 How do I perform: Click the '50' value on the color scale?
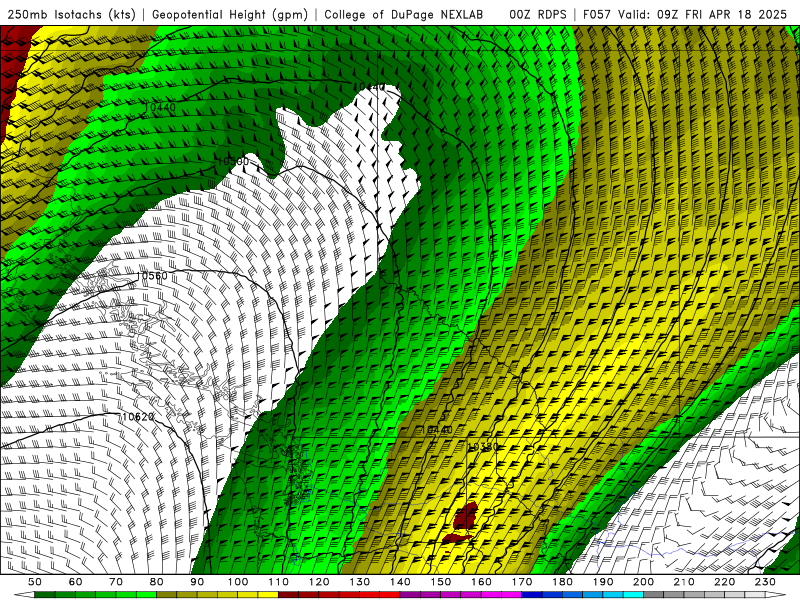pyautogui.click(x=35, y=582)
